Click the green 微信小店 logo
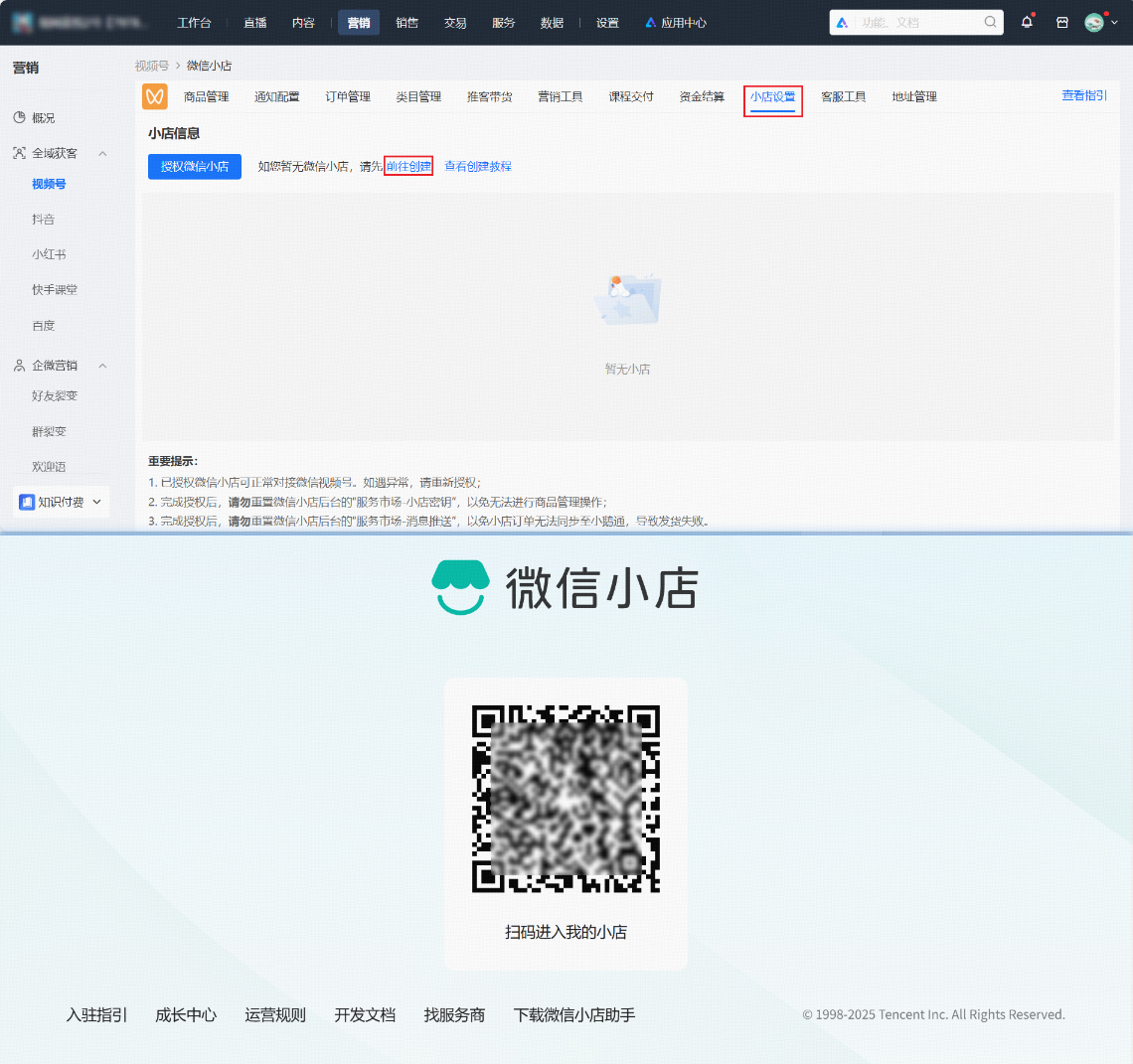This screenshot has height=1064, width=1133. (461, 586)
